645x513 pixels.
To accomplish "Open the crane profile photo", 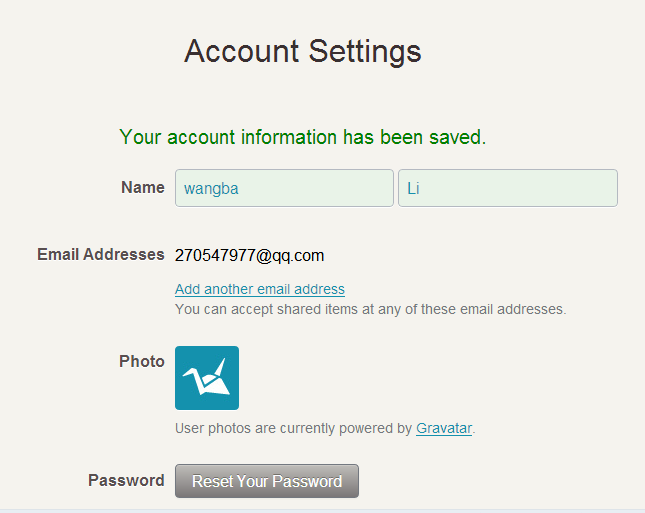I will click(207, 378).
